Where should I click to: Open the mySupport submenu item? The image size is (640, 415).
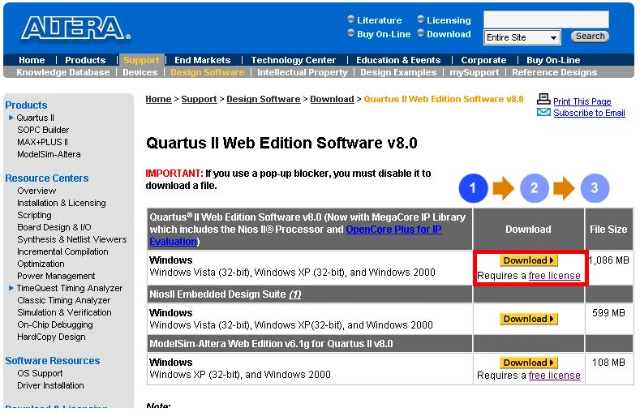point(474,72)
